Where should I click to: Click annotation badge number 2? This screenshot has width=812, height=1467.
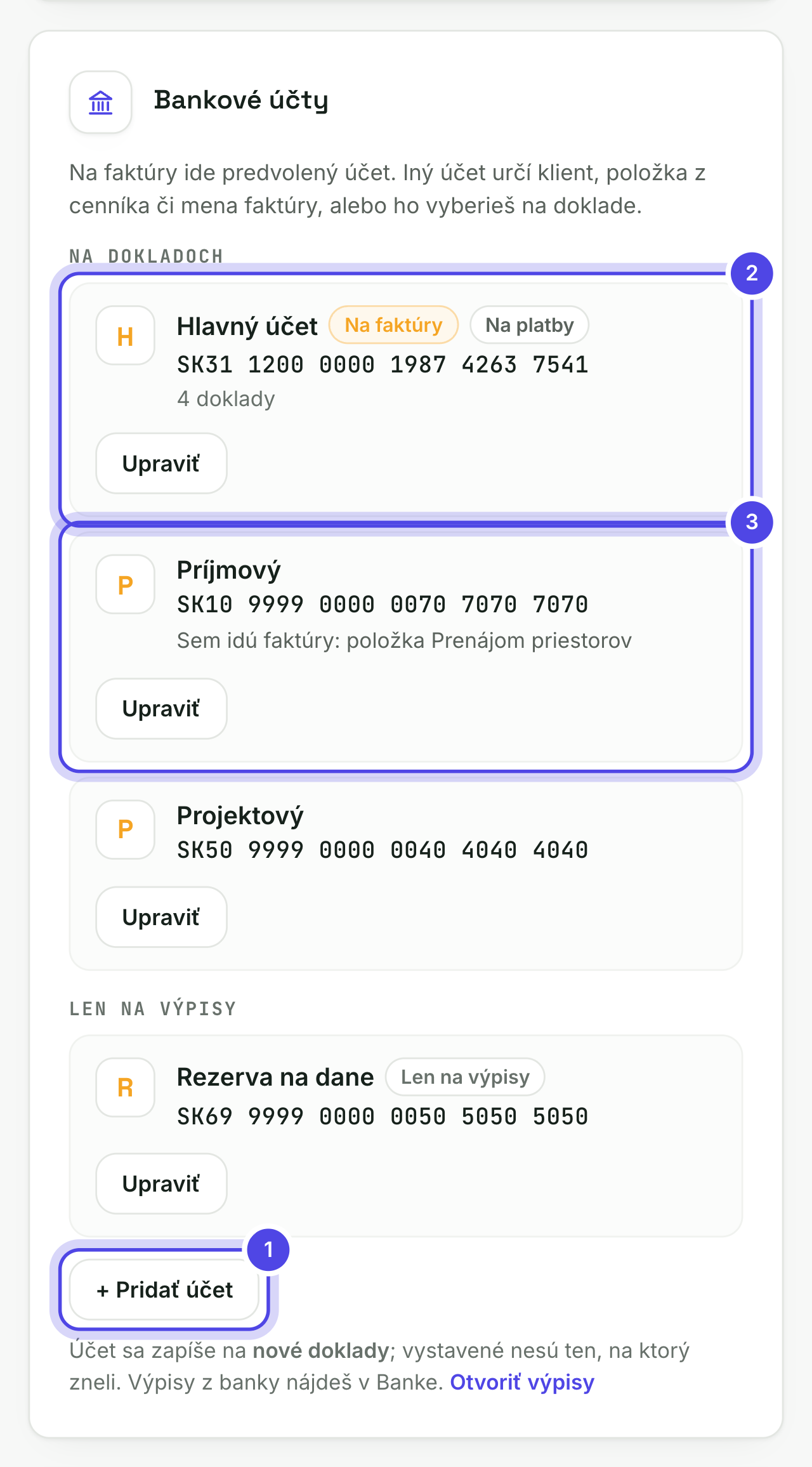[752, 273]
